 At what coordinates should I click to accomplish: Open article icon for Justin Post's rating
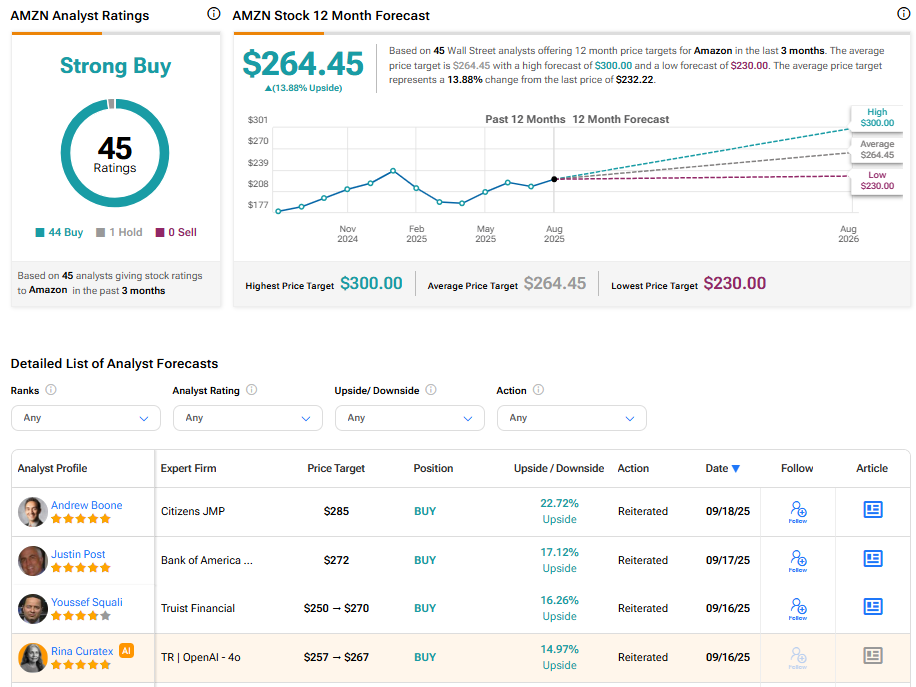pyautogui.click(x=872, y=559)
